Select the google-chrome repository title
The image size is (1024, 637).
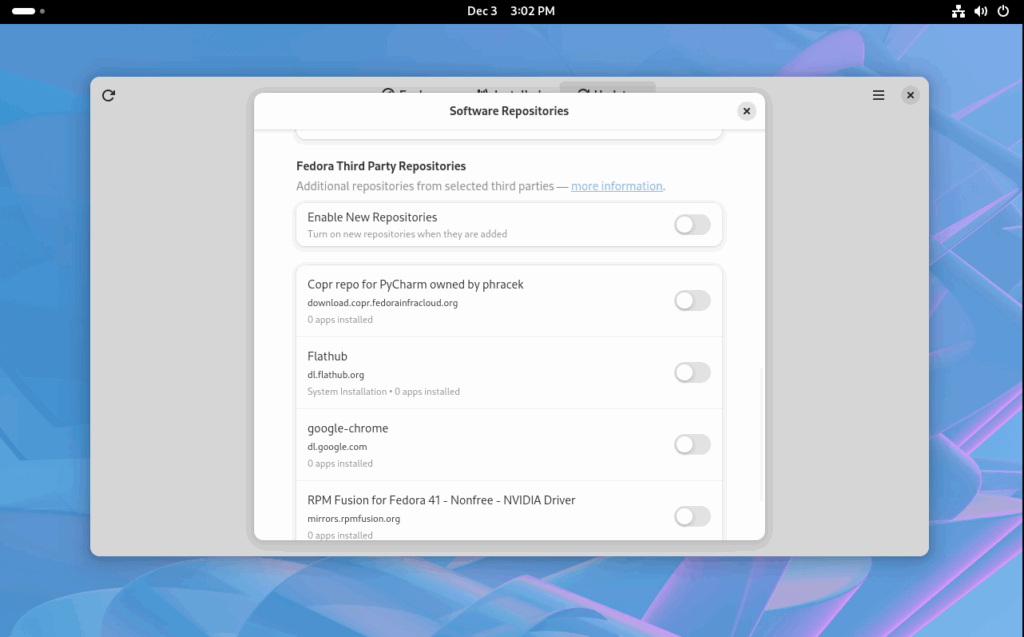(x=347, y=428)
